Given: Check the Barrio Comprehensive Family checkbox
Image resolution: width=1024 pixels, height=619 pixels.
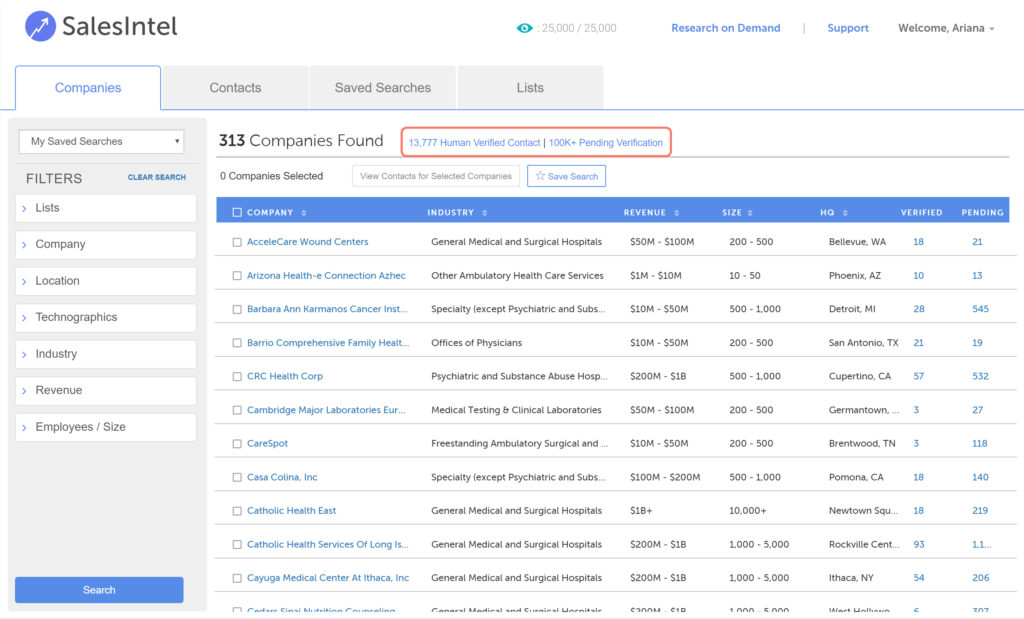Looking at the screenshot, I should click(237, 343).
